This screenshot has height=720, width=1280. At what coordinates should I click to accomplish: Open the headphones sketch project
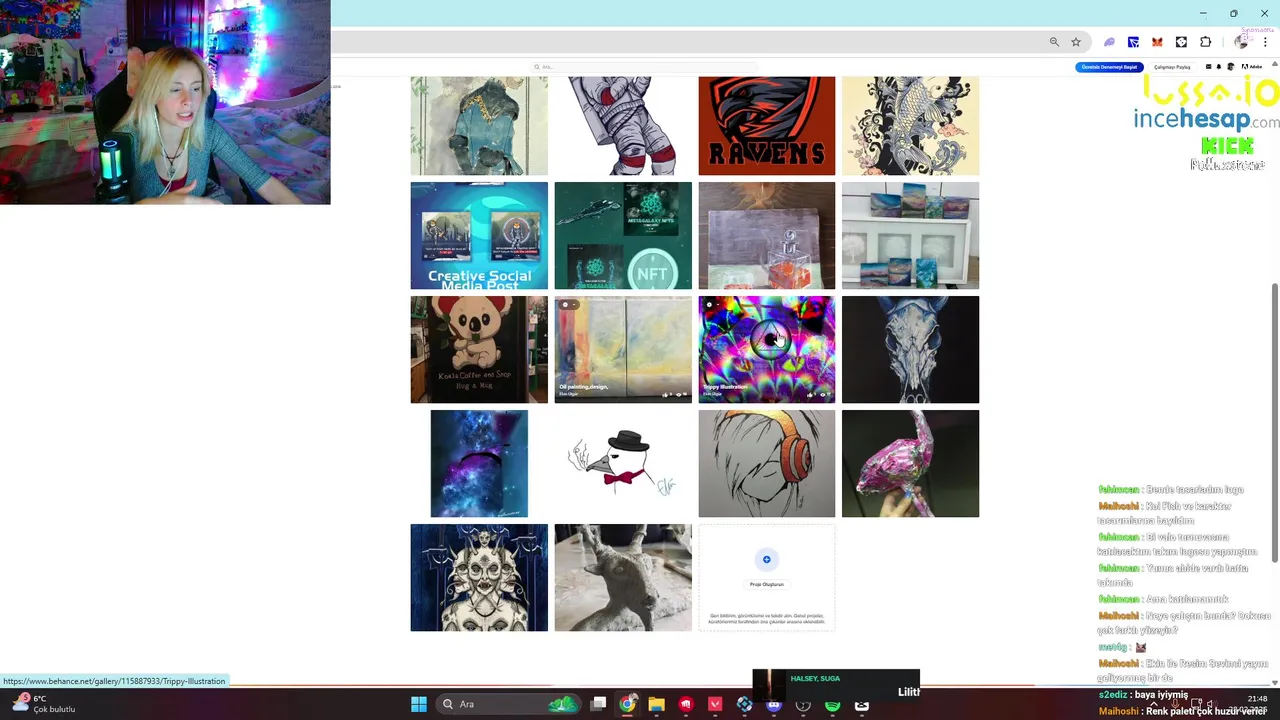click(766, 463)
